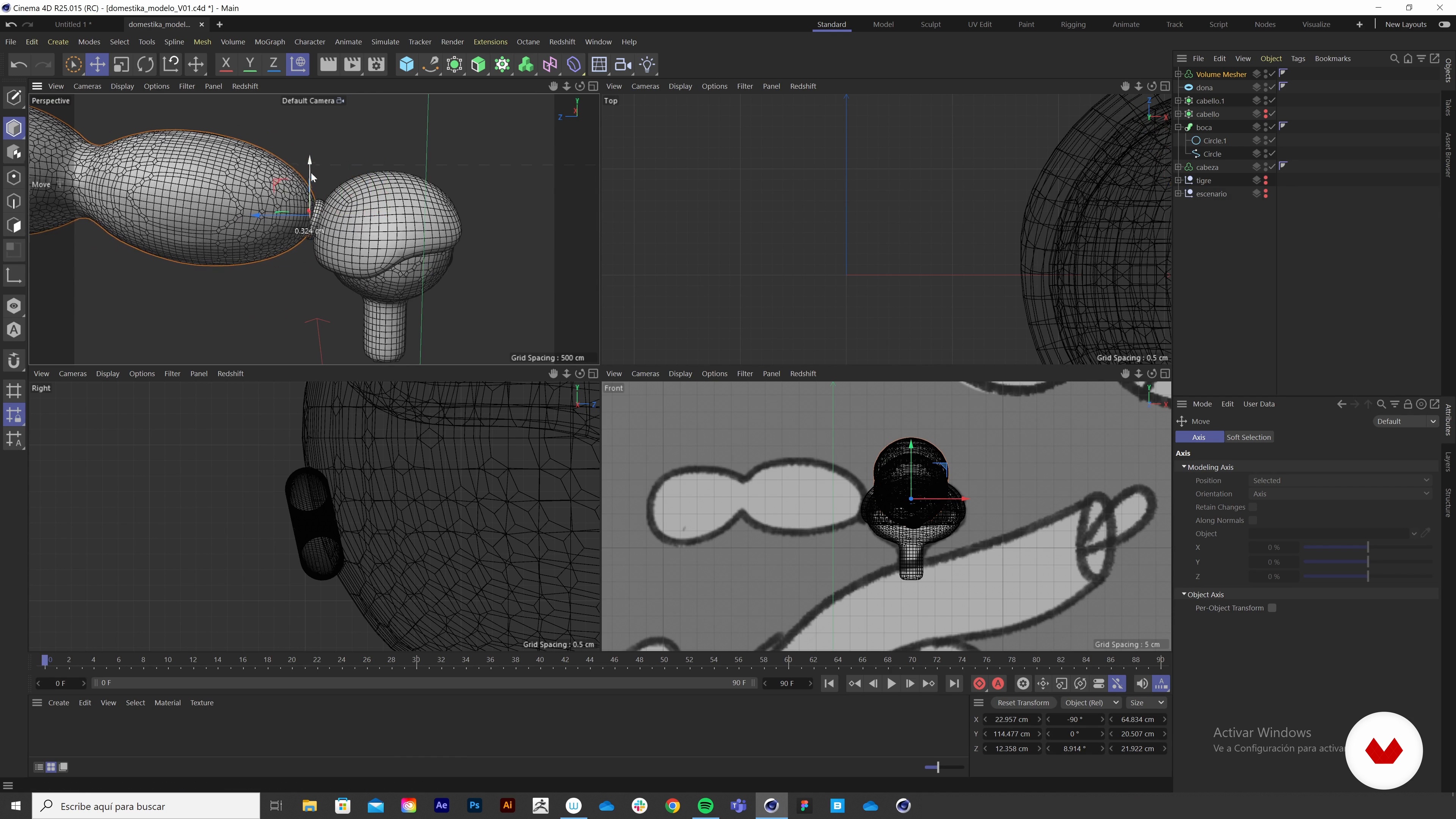Click the Render View clapperboard icon

tap(328, 64)
